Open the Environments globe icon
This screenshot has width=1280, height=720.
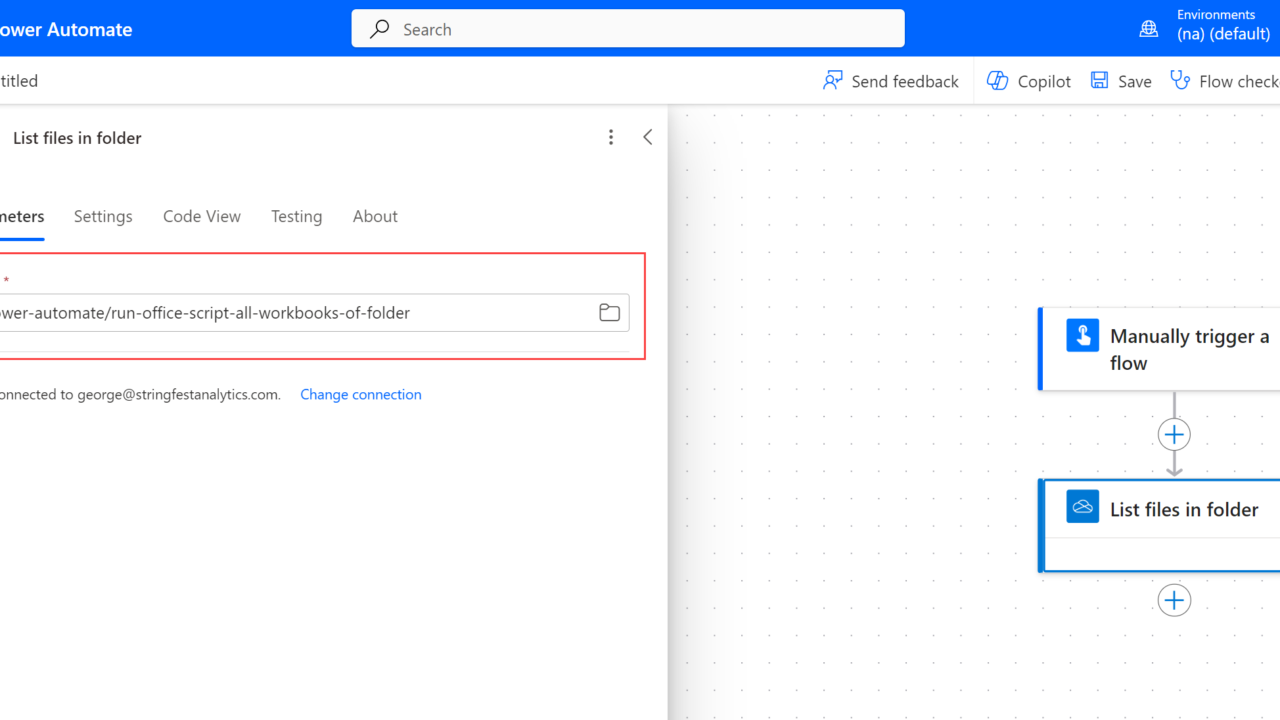click(1149, 29)
